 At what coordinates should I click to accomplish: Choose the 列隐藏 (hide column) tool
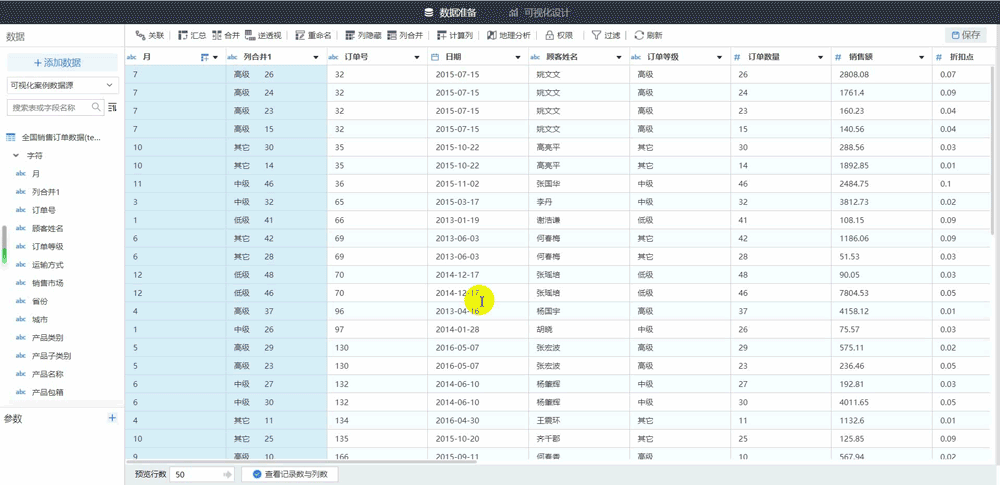tap(351, 35)
